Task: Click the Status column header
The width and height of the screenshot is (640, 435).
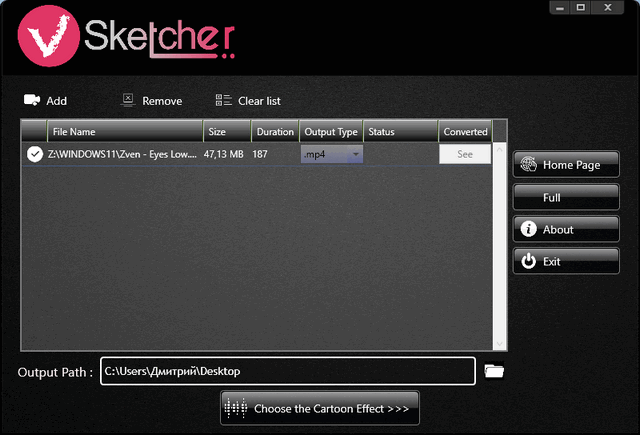Action: 399,131
